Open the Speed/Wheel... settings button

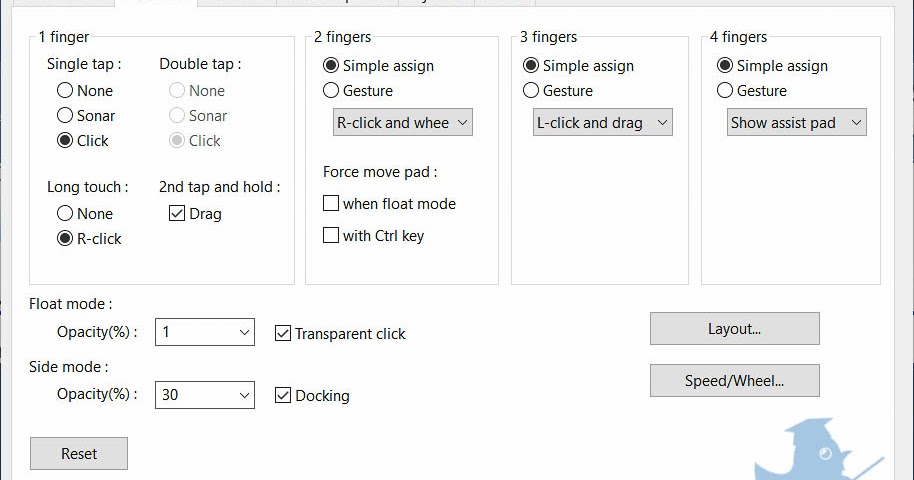tap(734, 381)
